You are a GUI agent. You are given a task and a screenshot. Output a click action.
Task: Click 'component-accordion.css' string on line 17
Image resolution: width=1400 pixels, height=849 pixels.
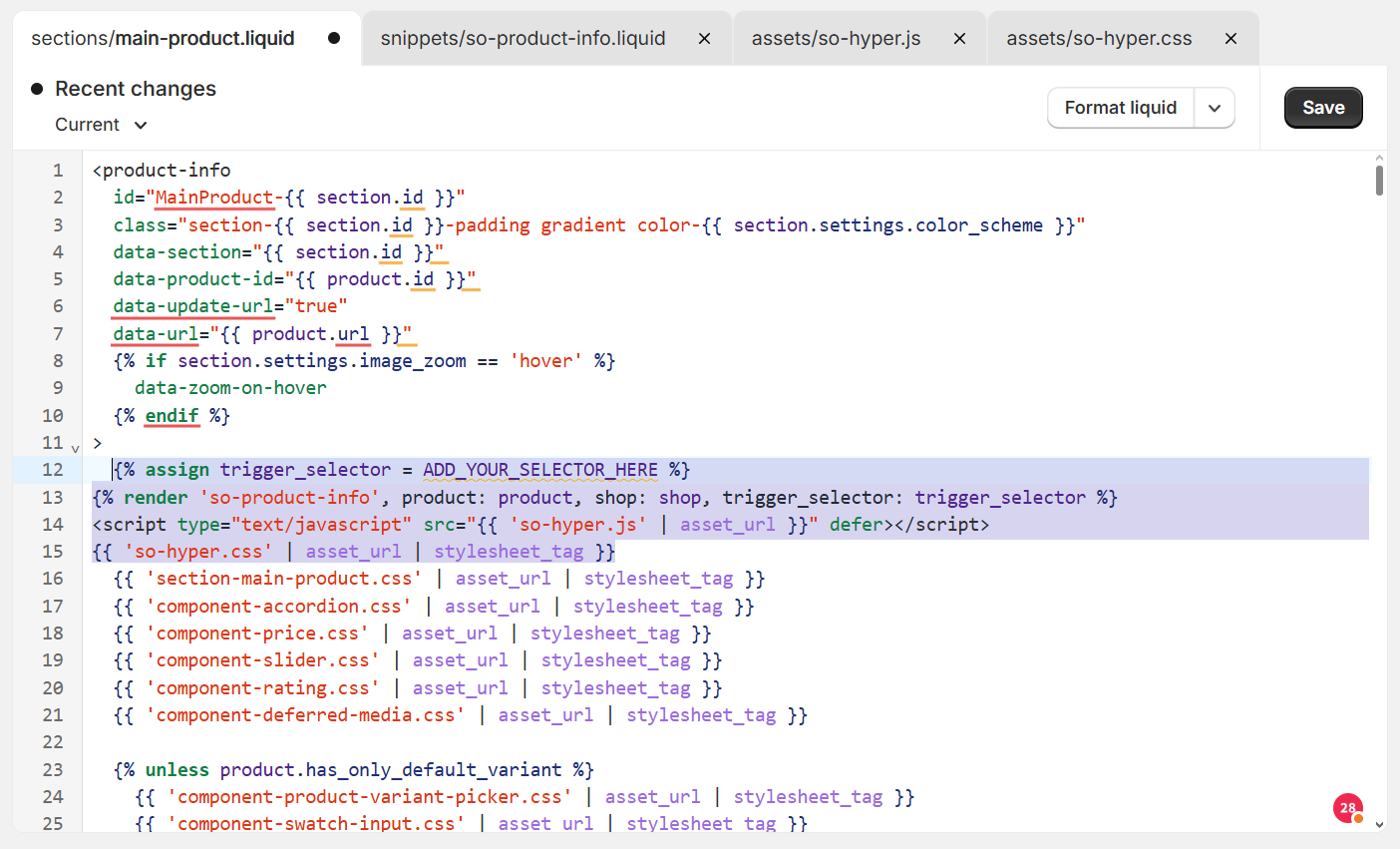click(x=278, y=606)
